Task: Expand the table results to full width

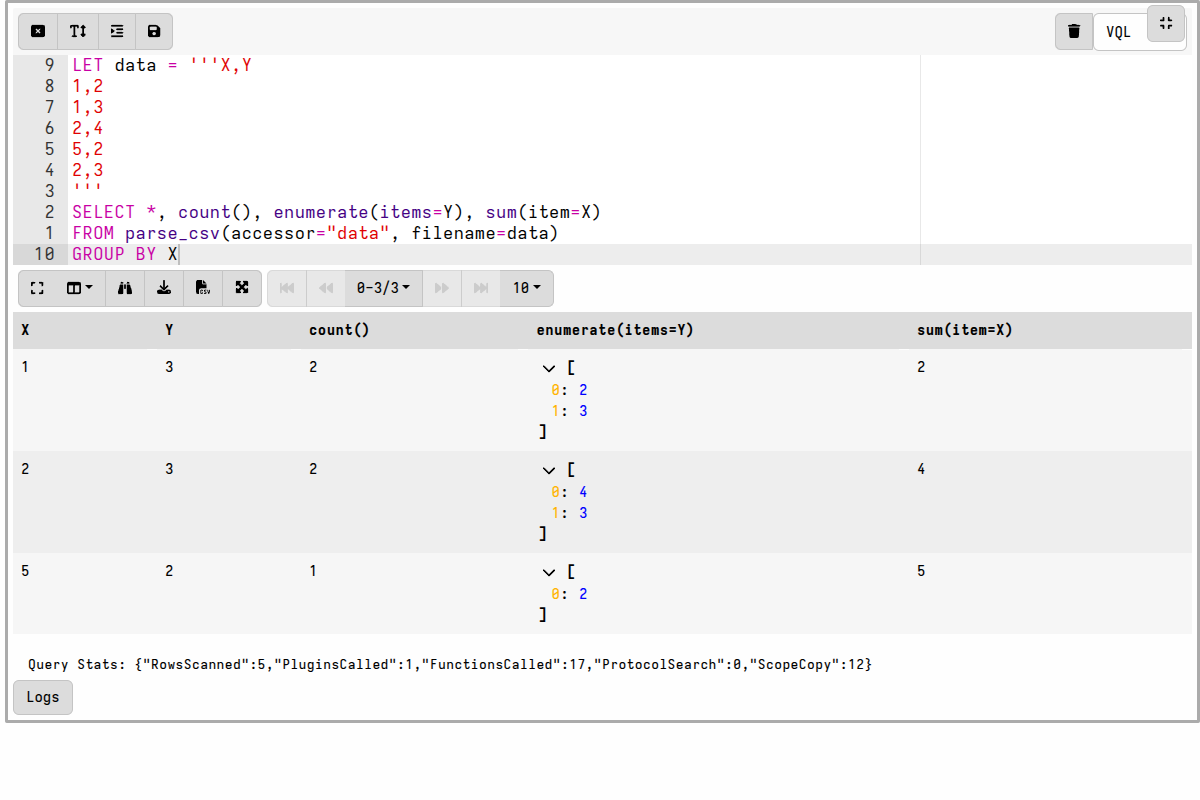Action: point(242,288)
